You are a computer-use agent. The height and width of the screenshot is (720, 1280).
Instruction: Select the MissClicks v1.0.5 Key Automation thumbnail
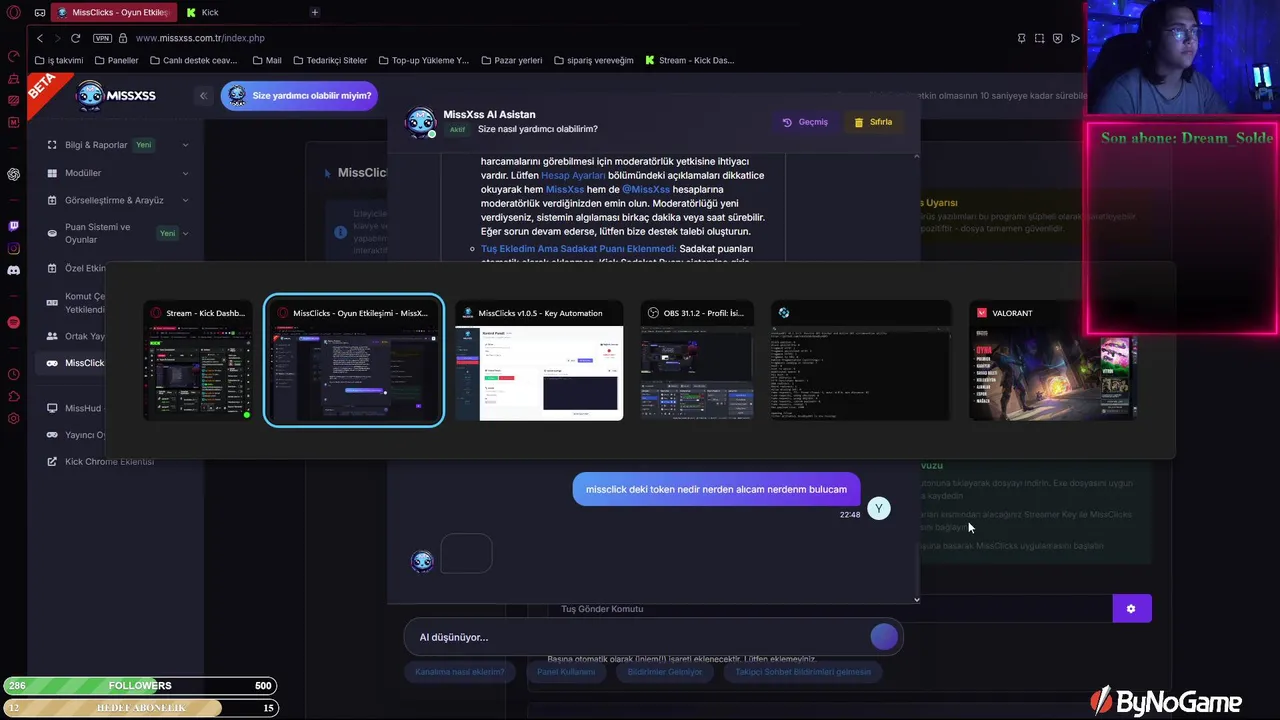539,361
